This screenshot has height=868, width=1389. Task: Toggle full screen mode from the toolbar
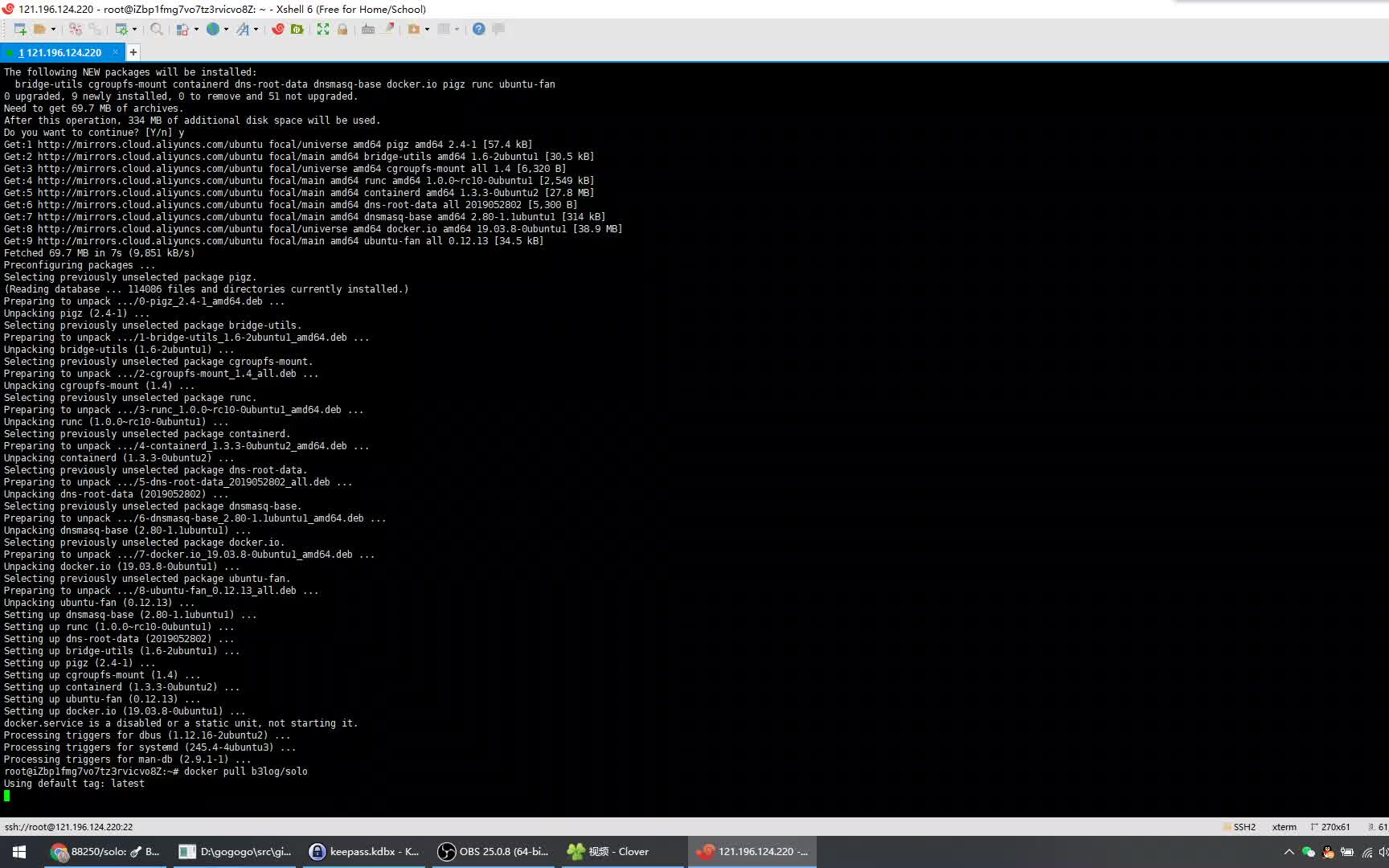(323, 30)
